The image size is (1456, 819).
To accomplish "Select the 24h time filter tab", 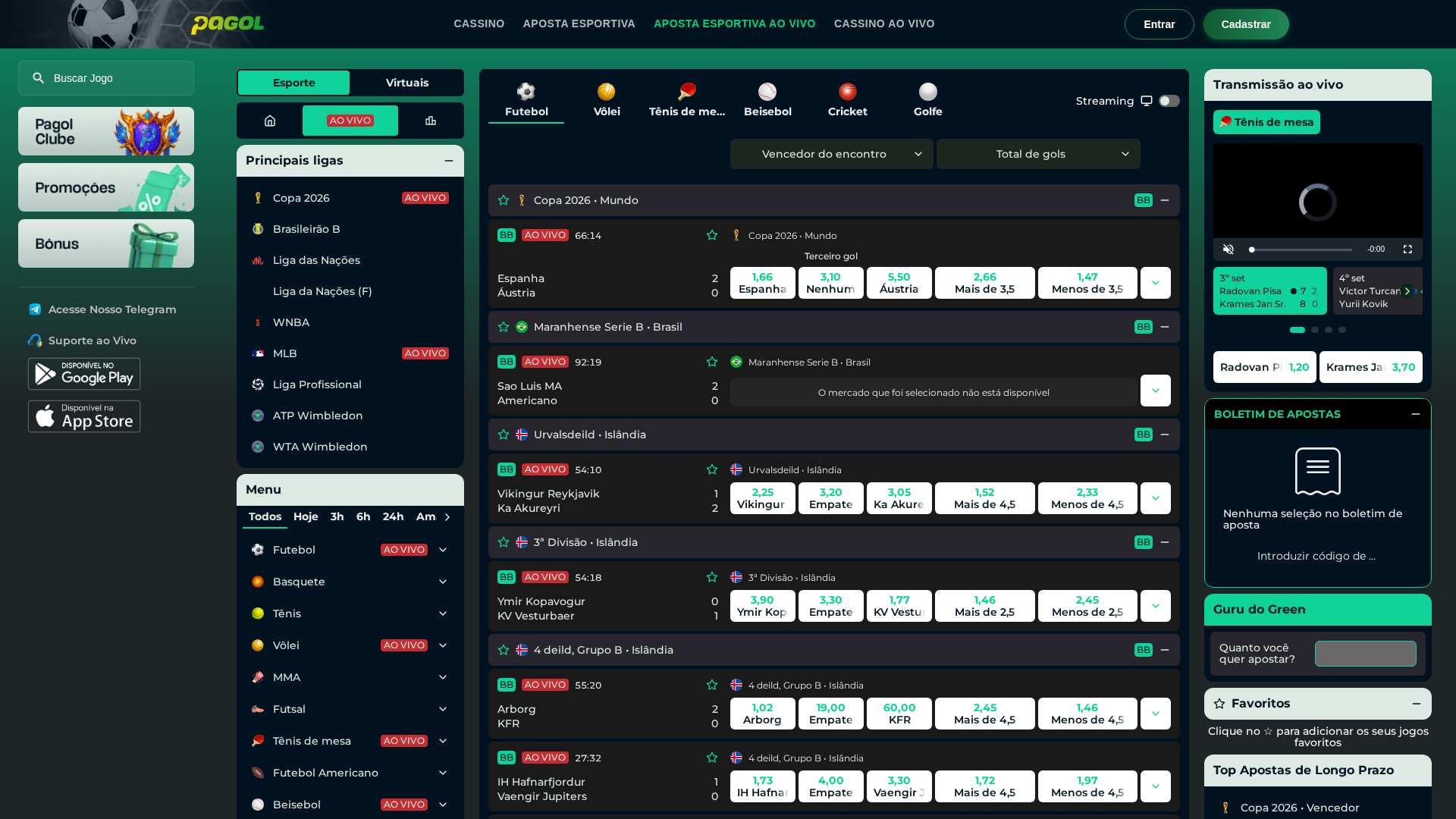I will tap(393, 516).
